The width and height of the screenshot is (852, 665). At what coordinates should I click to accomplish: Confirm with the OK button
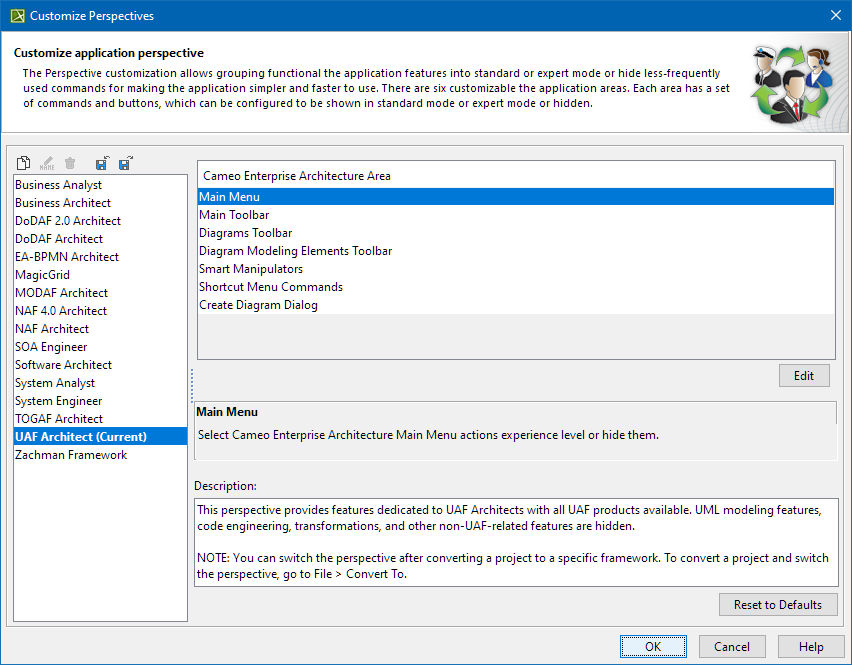click(652, 647)
